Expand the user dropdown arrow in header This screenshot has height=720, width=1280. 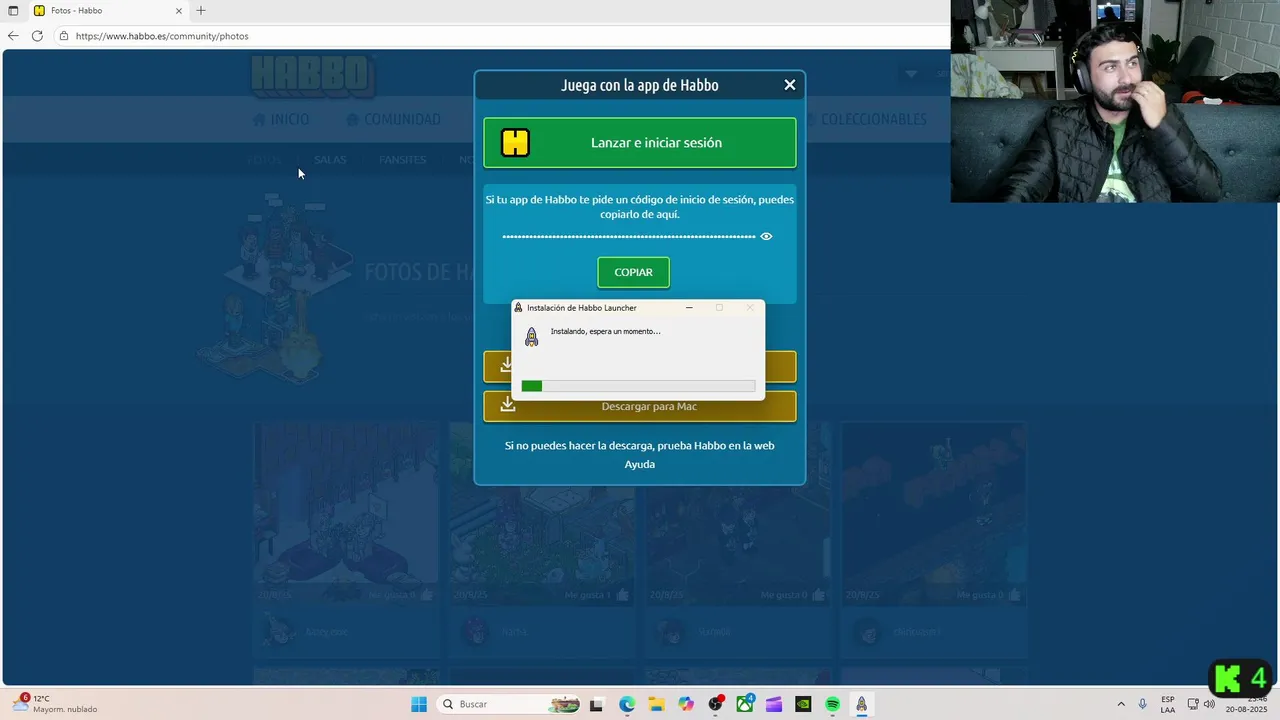911,74
